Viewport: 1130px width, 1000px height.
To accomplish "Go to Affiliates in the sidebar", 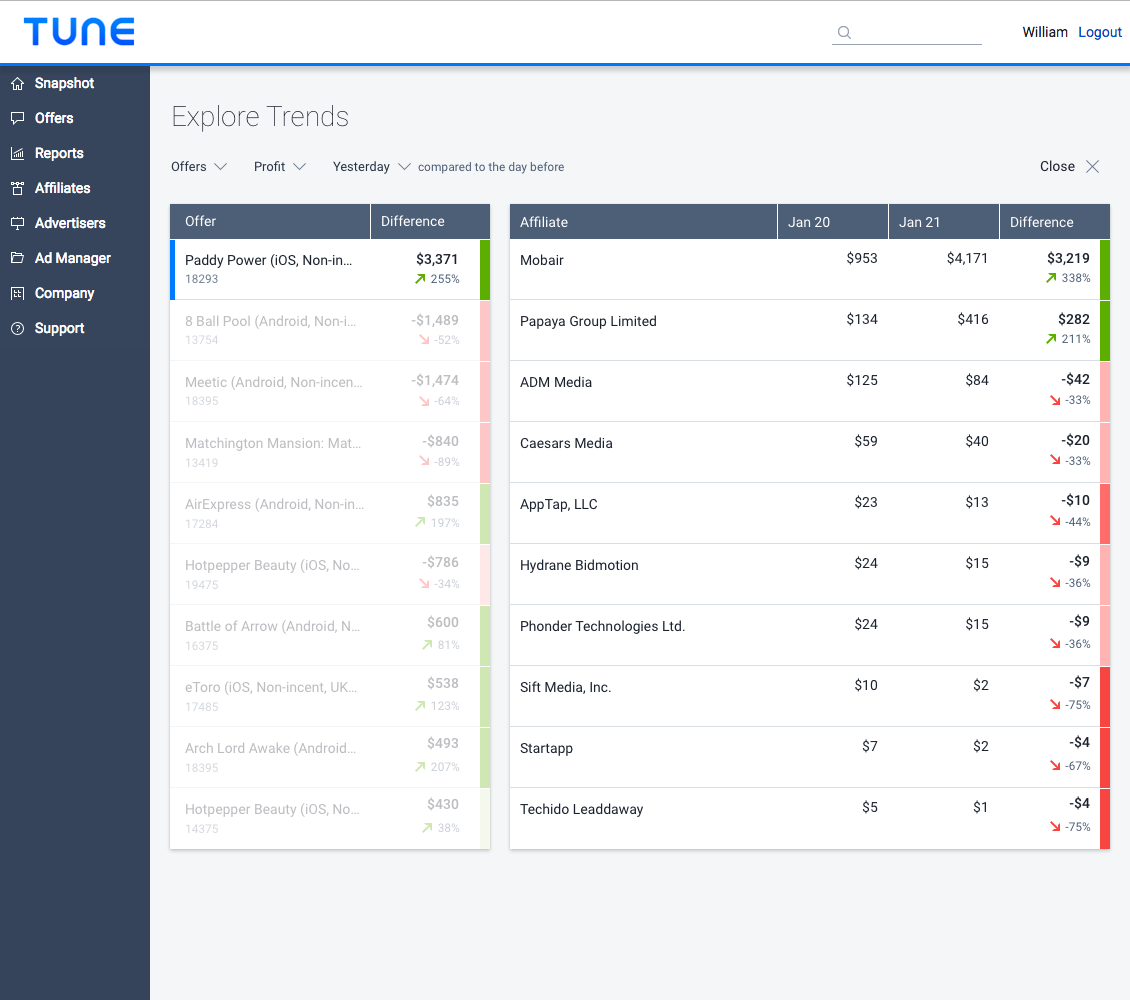I will pos(75,188).
